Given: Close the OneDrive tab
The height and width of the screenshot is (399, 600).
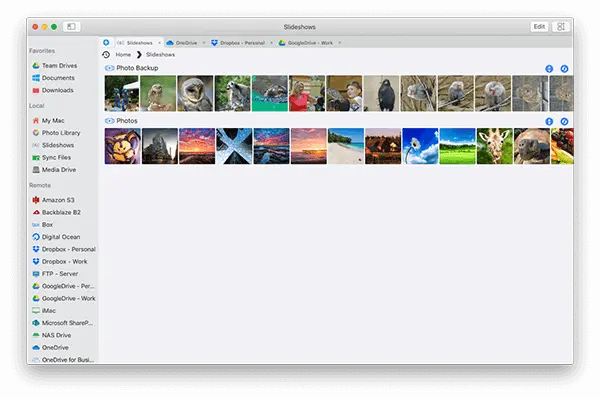Looking at the screenshot, I should [x=204, y=43].
